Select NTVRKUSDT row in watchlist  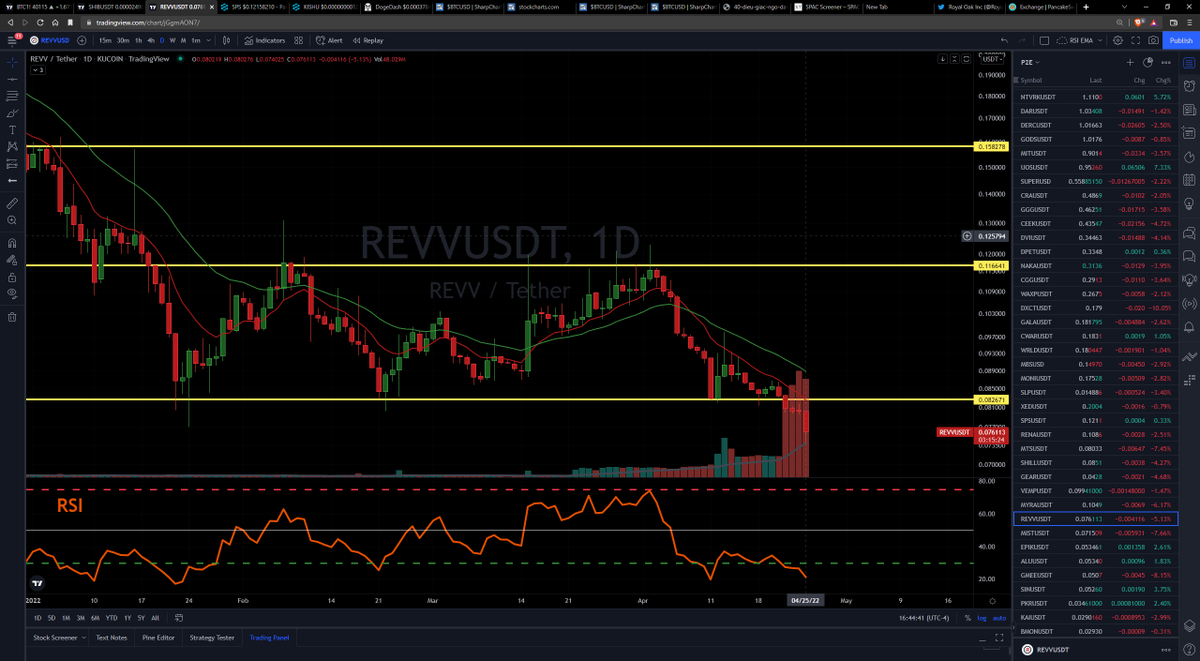pos(1096,96)
